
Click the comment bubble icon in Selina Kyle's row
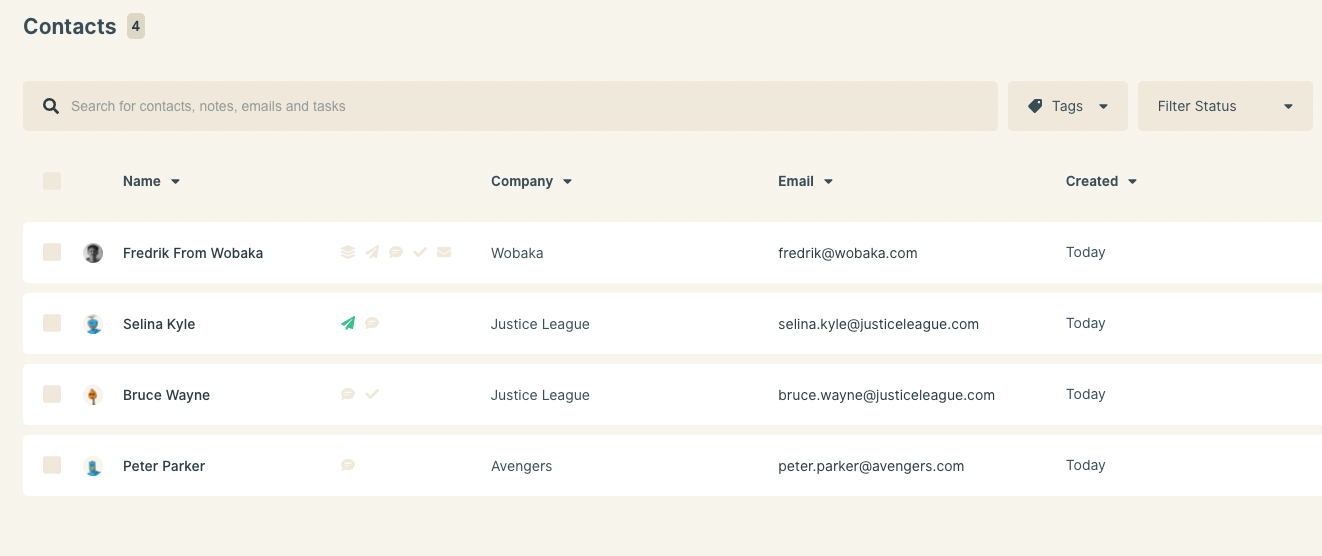(x=372, y=323)
